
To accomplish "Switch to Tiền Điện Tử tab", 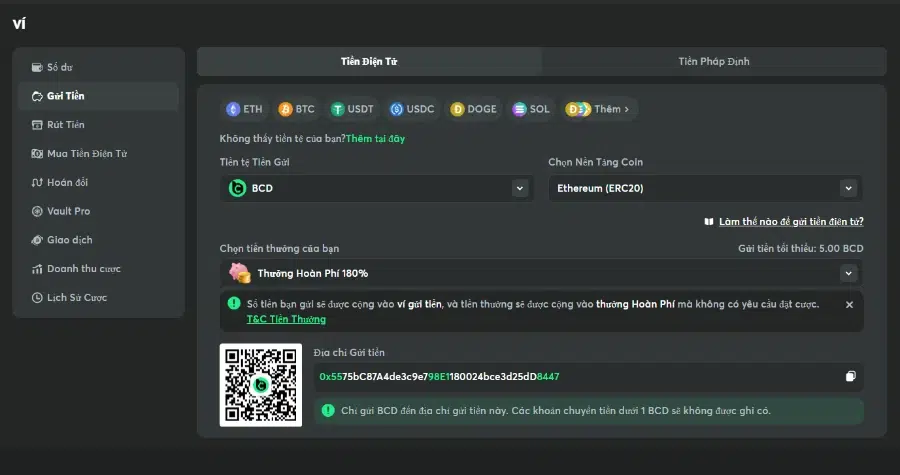I will (x=369, y=61).
